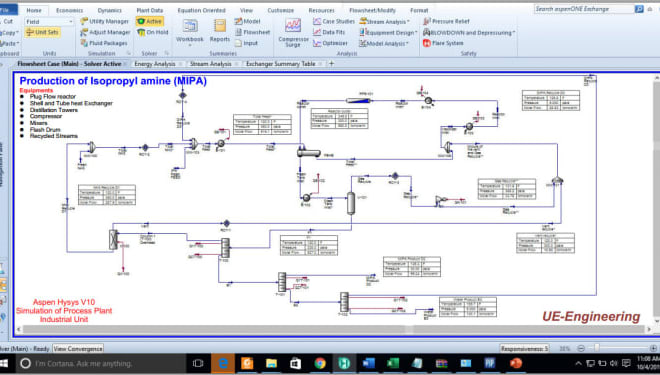Open the Optimizer
The image size is (660, 375).
[x=330, y=43]
